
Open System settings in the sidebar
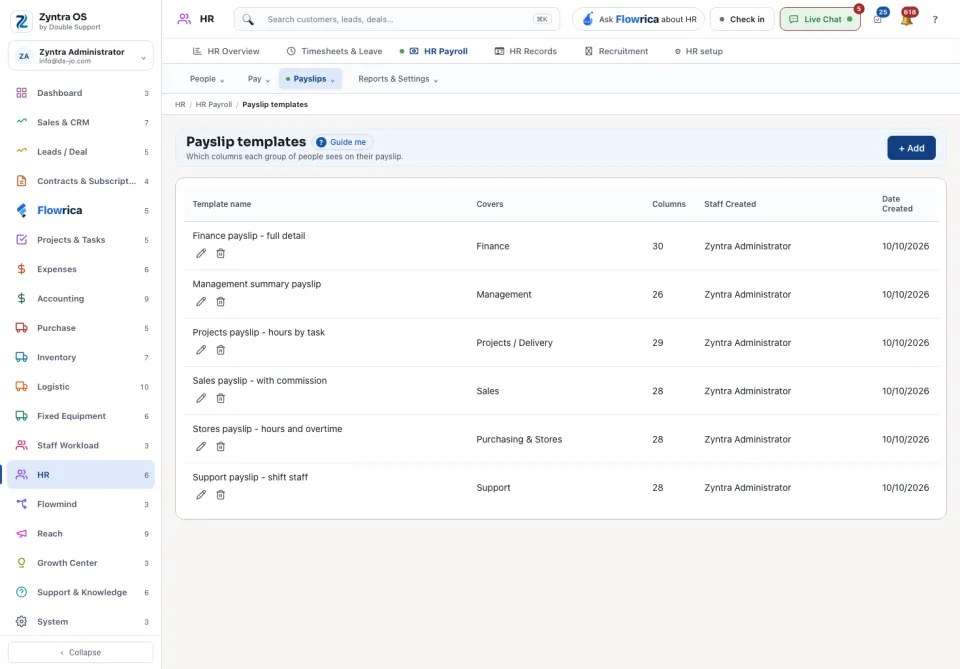click(81, 622)
